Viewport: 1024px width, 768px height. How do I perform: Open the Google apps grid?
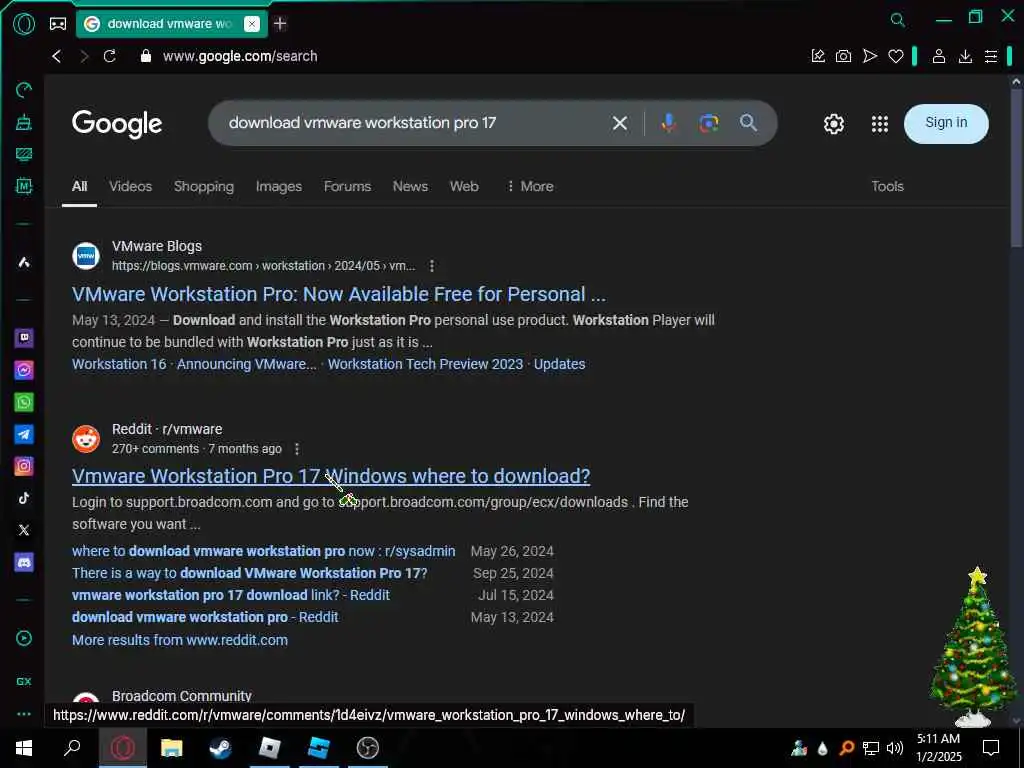tap(880, 123)
